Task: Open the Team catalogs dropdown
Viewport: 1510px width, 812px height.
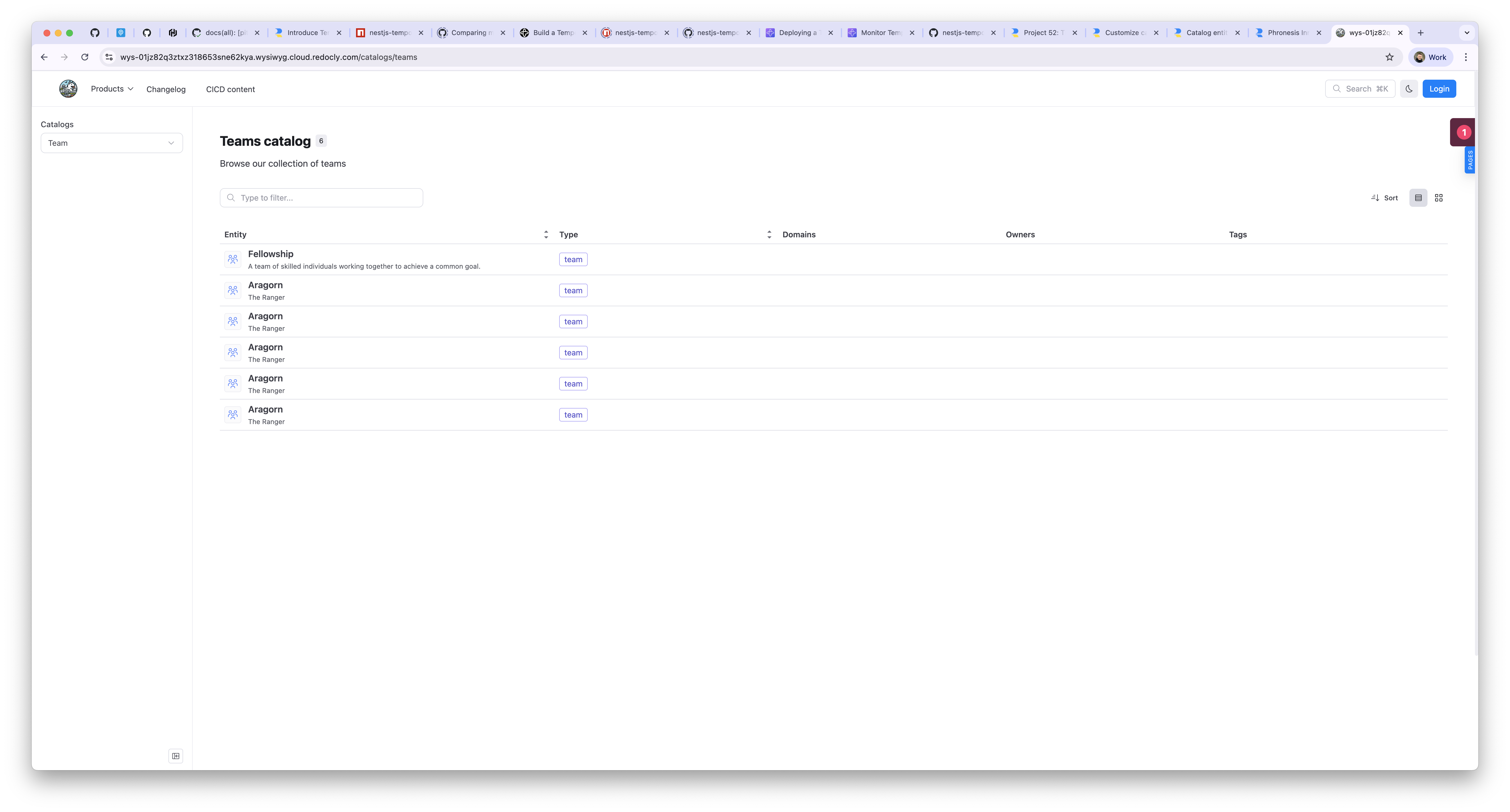Action: (111, 143)
